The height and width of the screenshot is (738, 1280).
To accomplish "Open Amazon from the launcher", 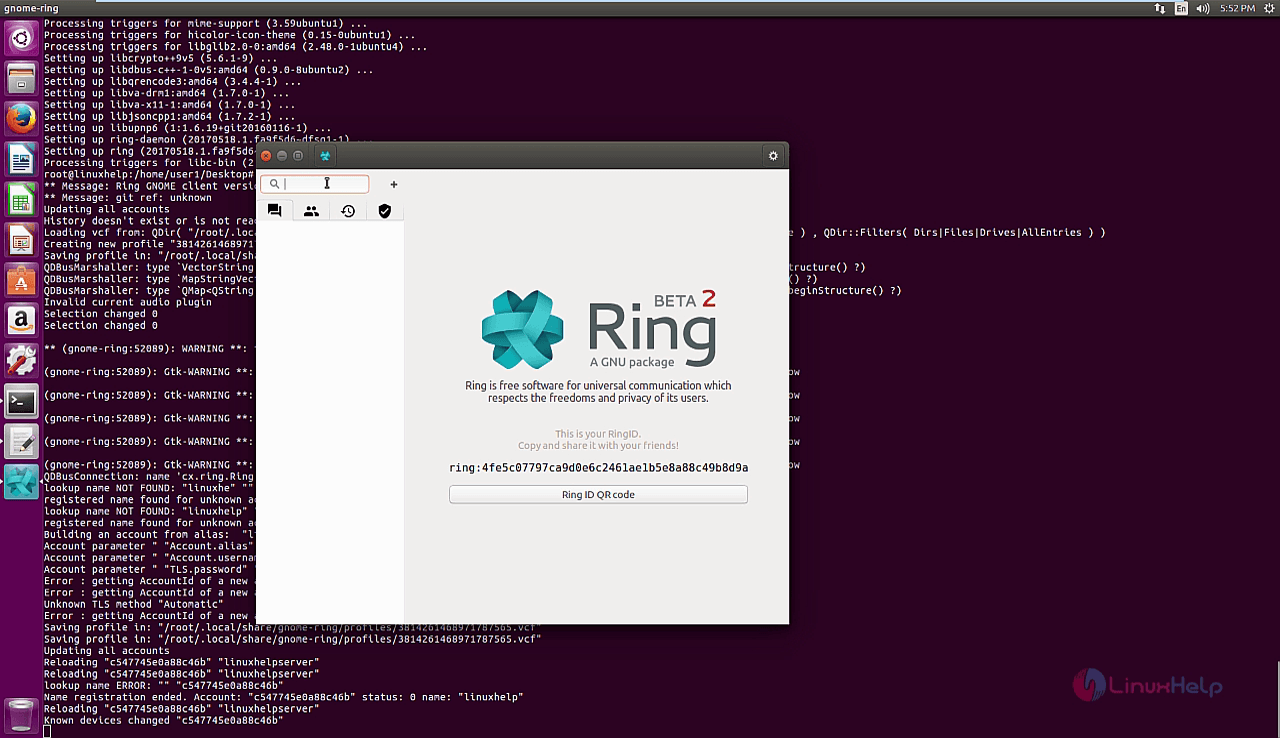I will pos(22,320).
